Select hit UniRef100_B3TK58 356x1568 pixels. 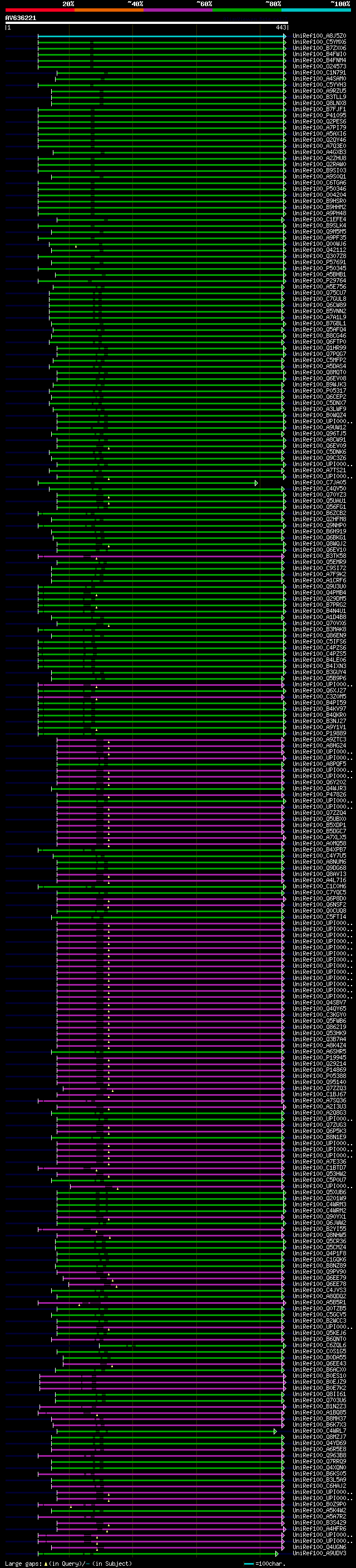(319, 556)
